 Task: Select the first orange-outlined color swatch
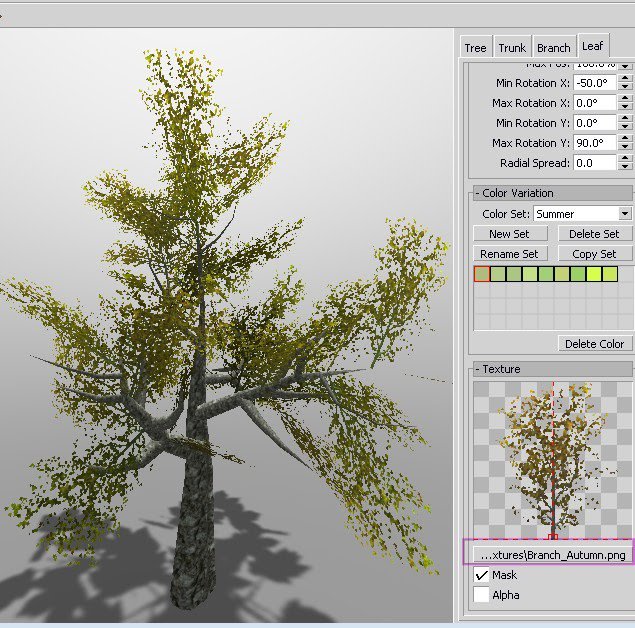(482, 274)
